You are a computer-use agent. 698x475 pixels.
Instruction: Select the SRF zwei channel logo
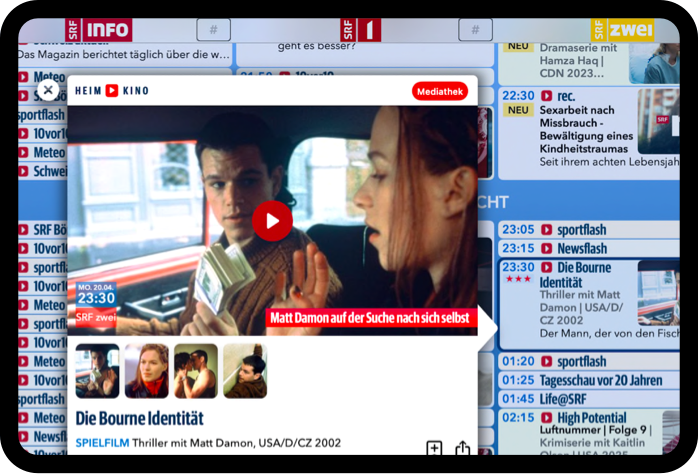pyautogui.click(x=622, y=30)
